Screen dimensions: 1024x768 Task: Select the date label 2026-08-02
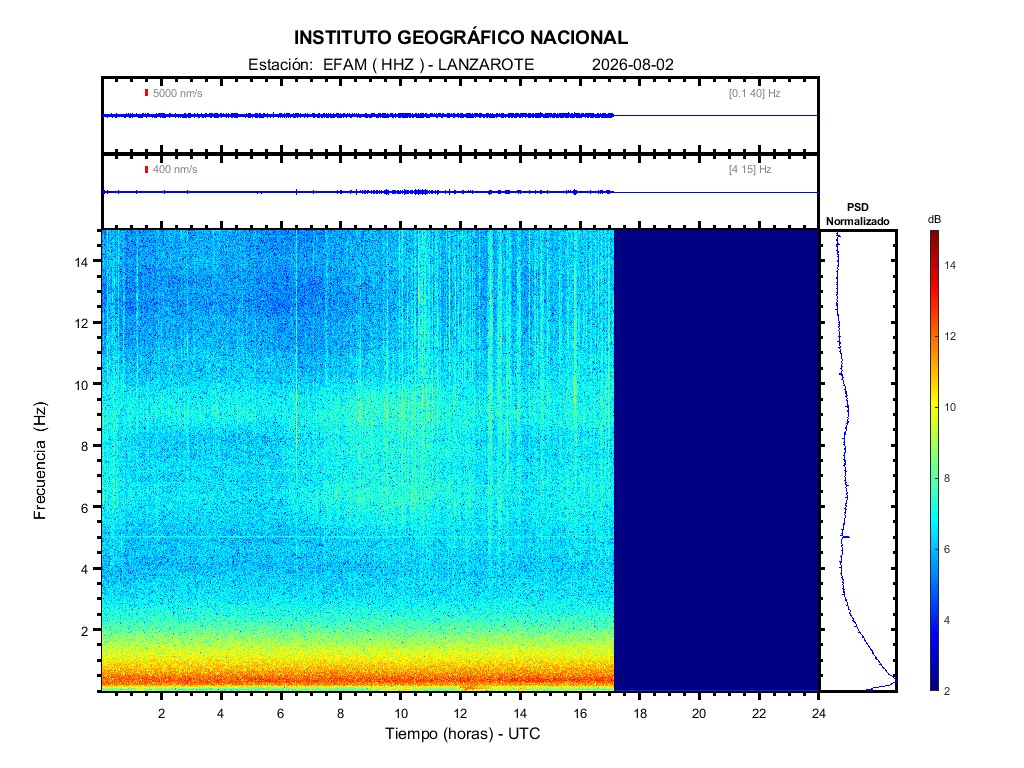pyautogui.click(x=632, y=65)
